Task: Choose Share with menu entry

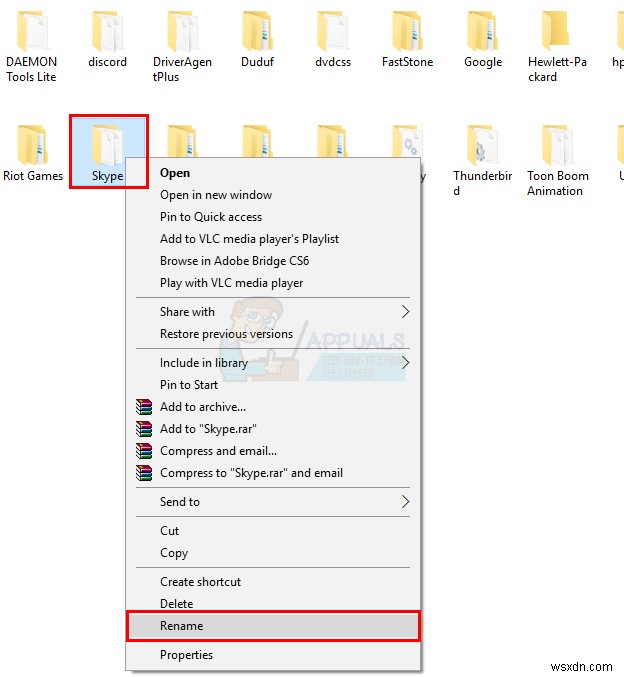Action: [273, 312]
